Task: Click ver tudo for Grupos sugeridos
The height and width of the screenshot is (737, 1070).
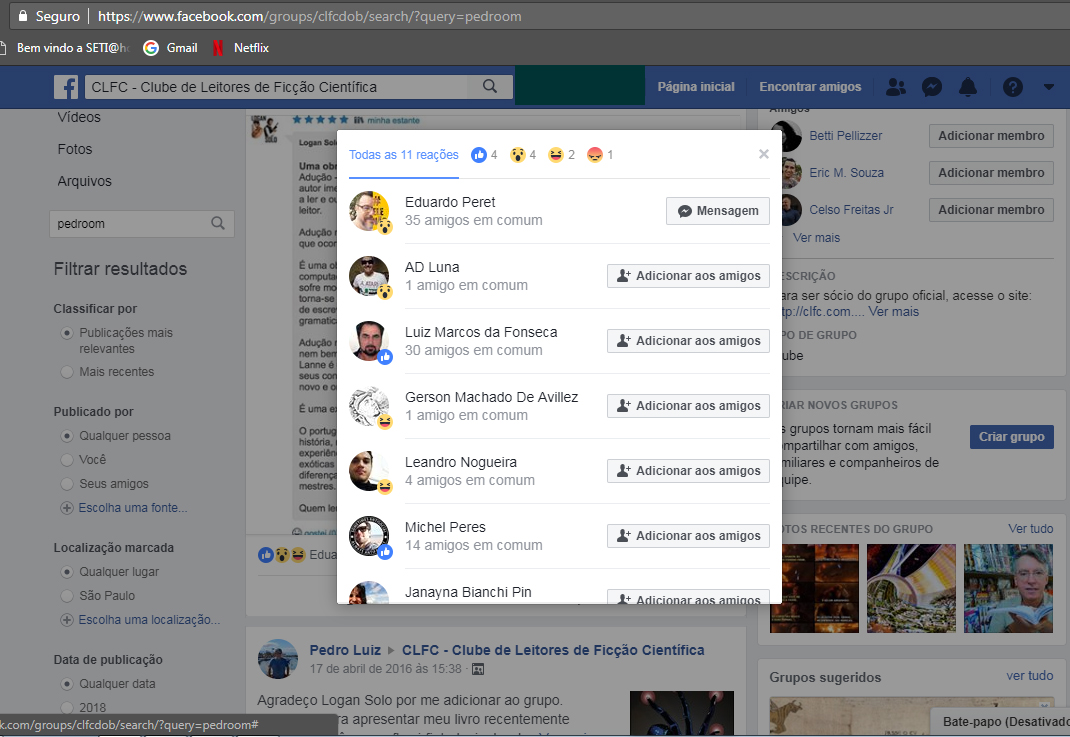Action: (x=1030, y=676)
